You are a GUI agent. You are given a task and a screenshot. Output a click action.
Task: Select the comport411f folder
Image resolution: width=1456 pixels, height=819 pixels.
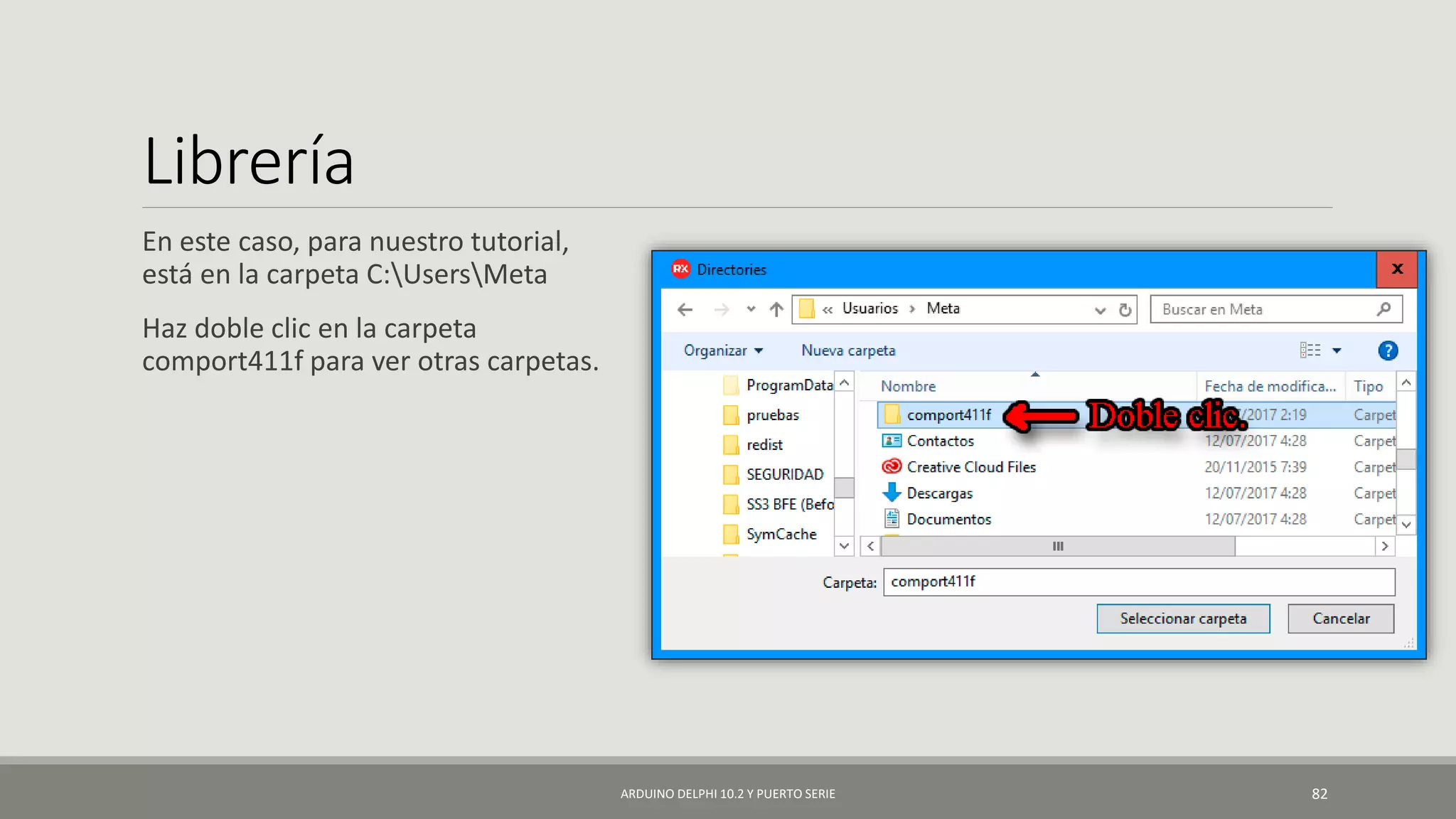coord(1136,414)
